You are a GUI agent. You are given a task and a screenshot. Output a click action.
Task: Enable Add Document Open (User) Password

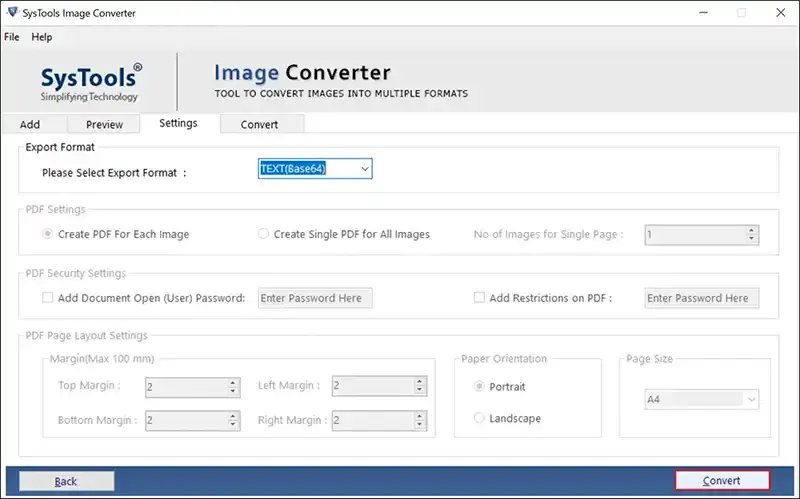pyautogui.click(x=47, y=297)
